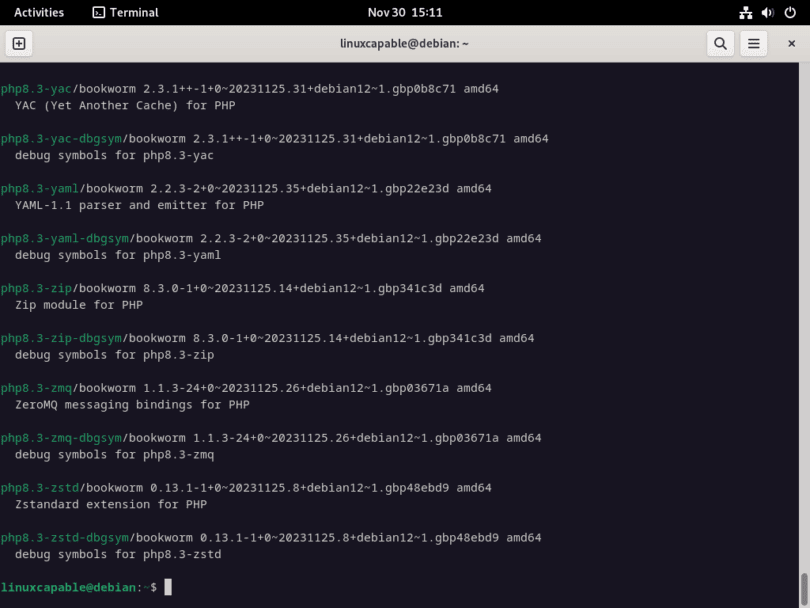
Task: Click the network icon in the top bar
Action: point(745,12)
